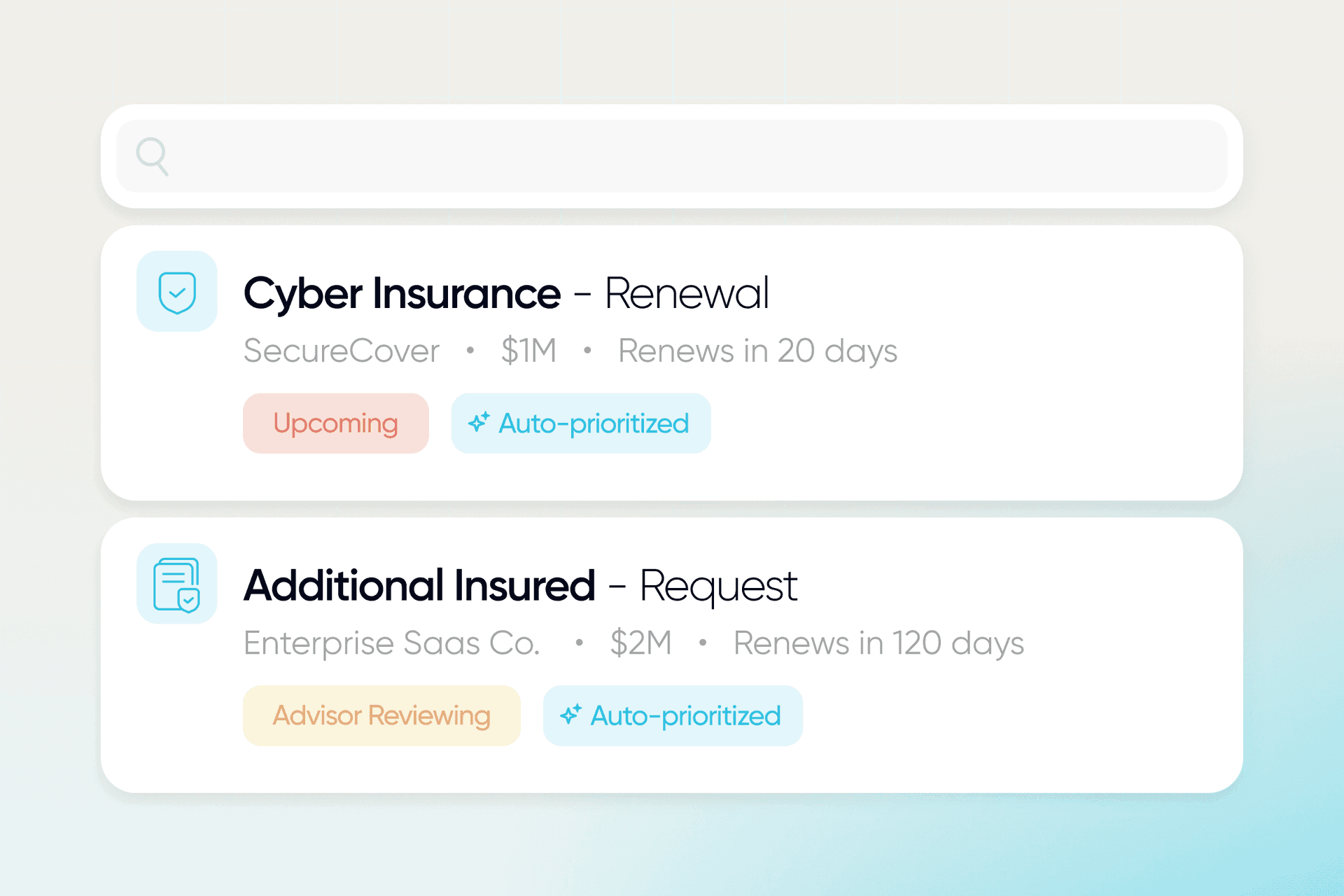Click the sparkle icon in the Additional Insured tag
1344x896 pixels.
(570, 714)
